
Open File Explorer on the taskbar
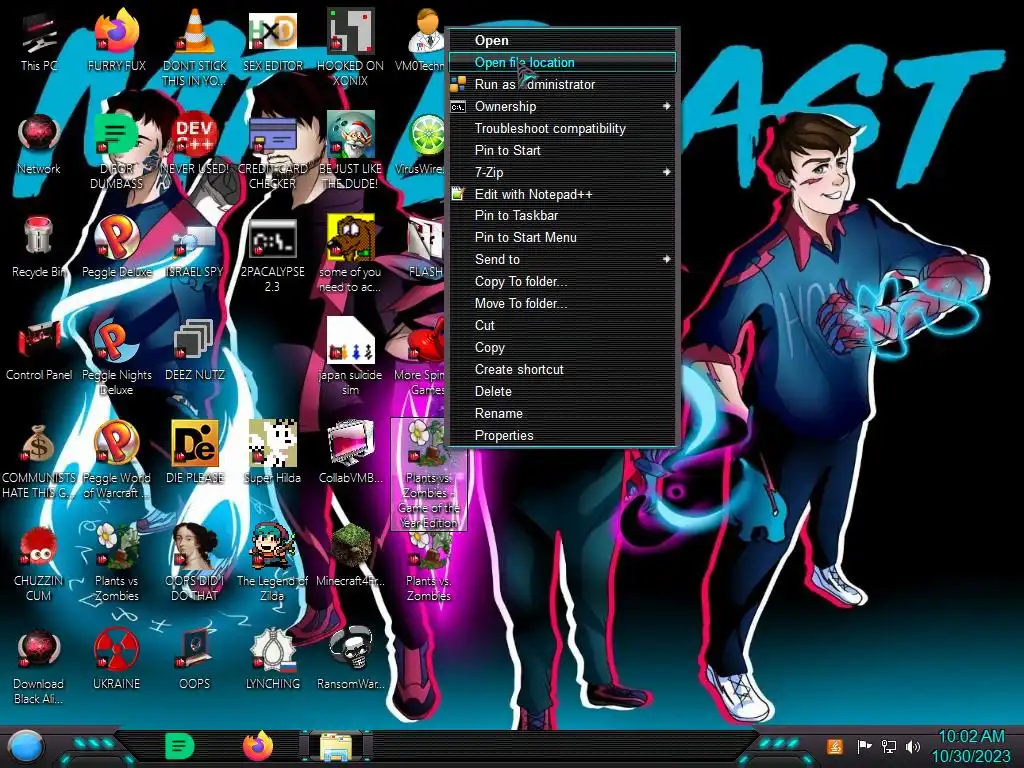(336, 746)
